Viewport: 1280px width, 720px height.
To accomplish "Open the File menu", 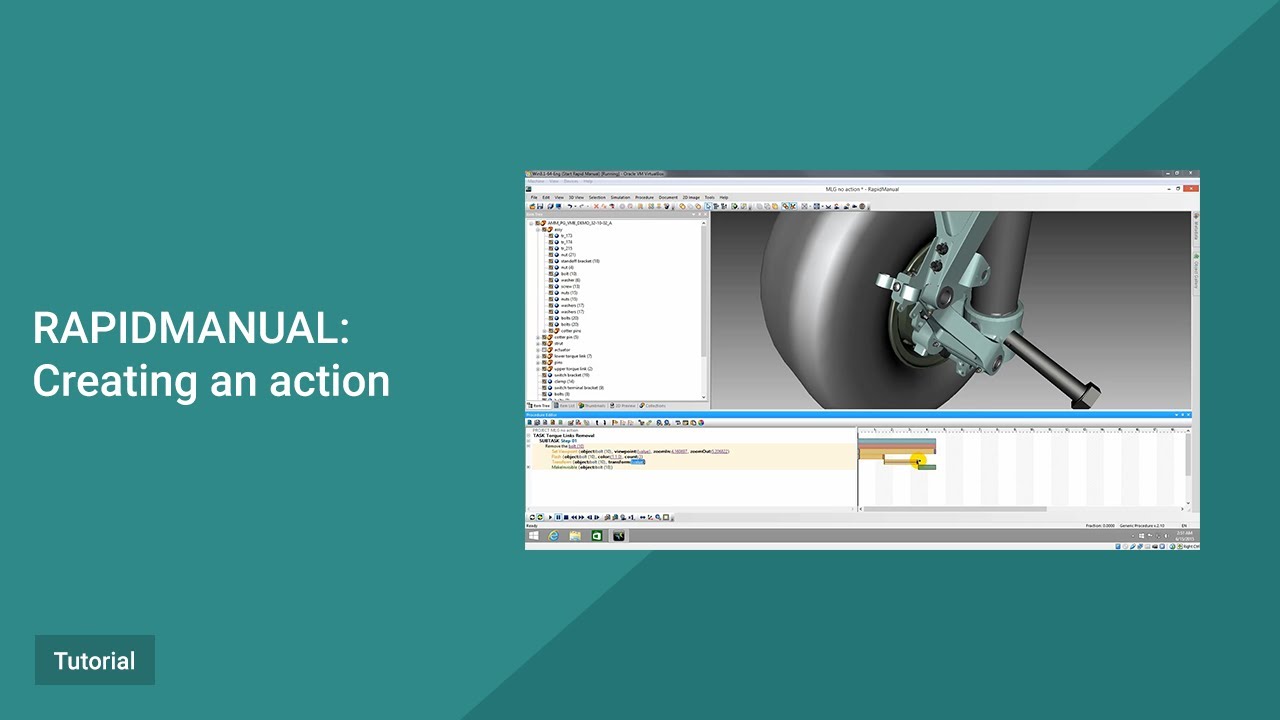I will 534,197.
